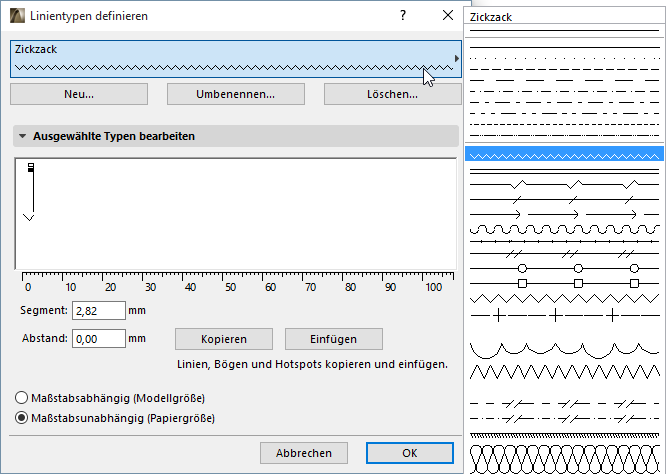Click Kopieren button
Screen dimensions: 666x474
[x=224, y=339]
